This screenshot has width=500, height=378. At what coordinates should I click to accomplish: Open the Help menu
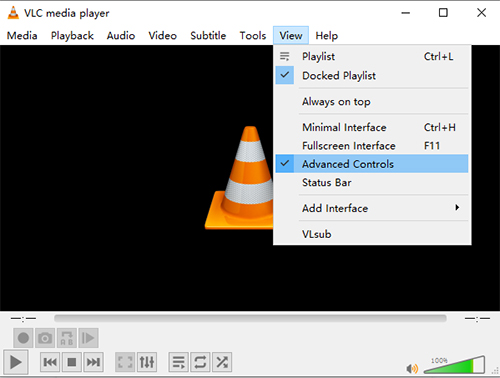[x=327, y=36]
